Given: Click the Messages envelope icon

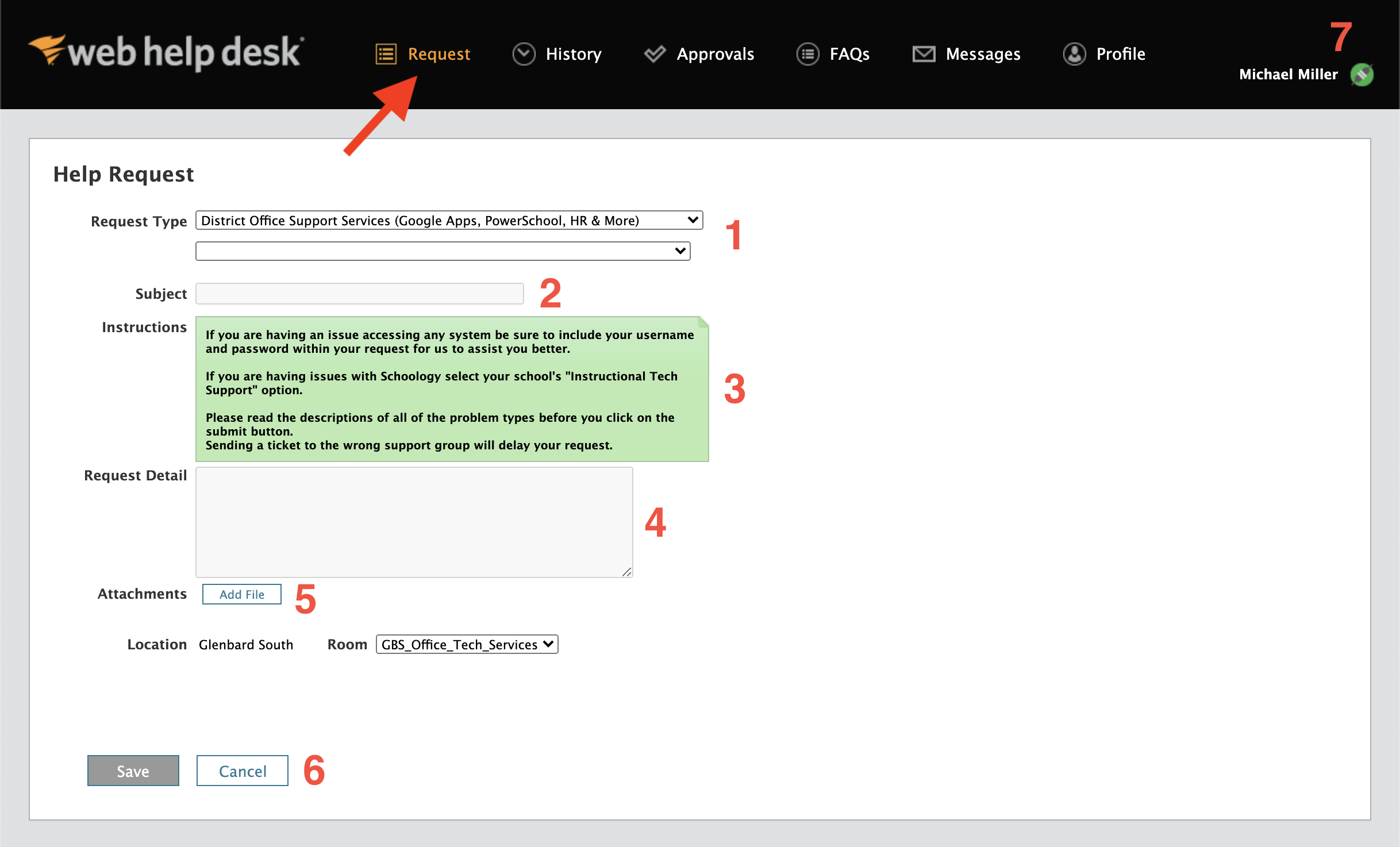Looking at the screenshot, I should tap(924, 54).
